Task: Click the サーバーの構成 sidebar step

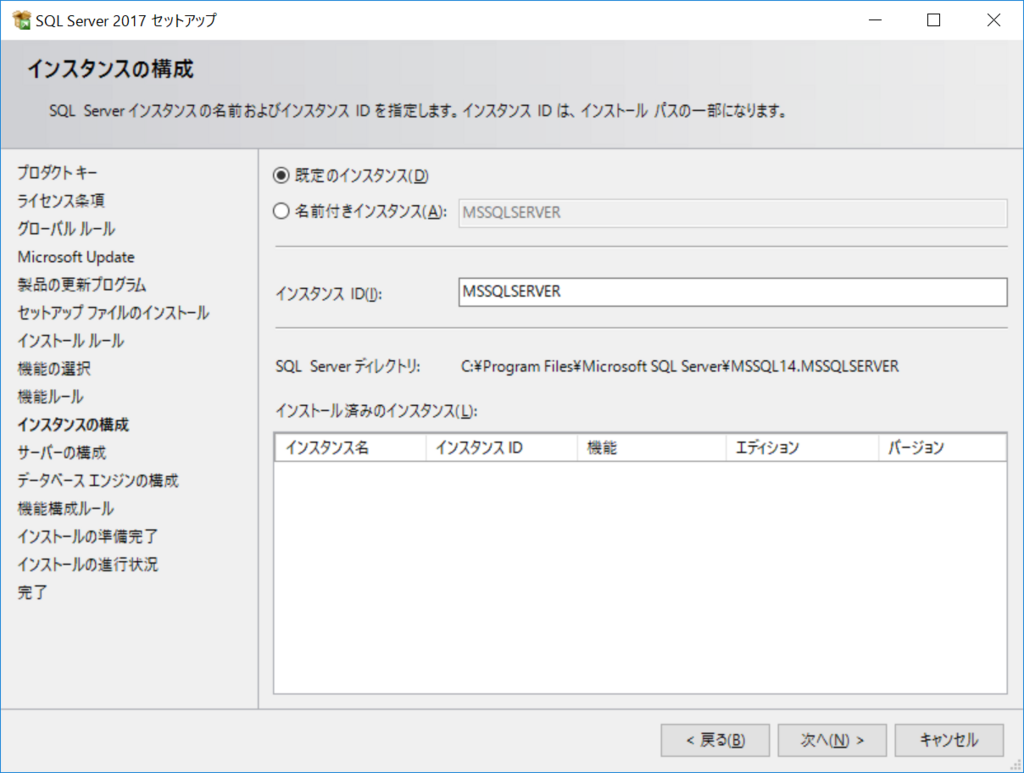Action: tap(61, 453)
